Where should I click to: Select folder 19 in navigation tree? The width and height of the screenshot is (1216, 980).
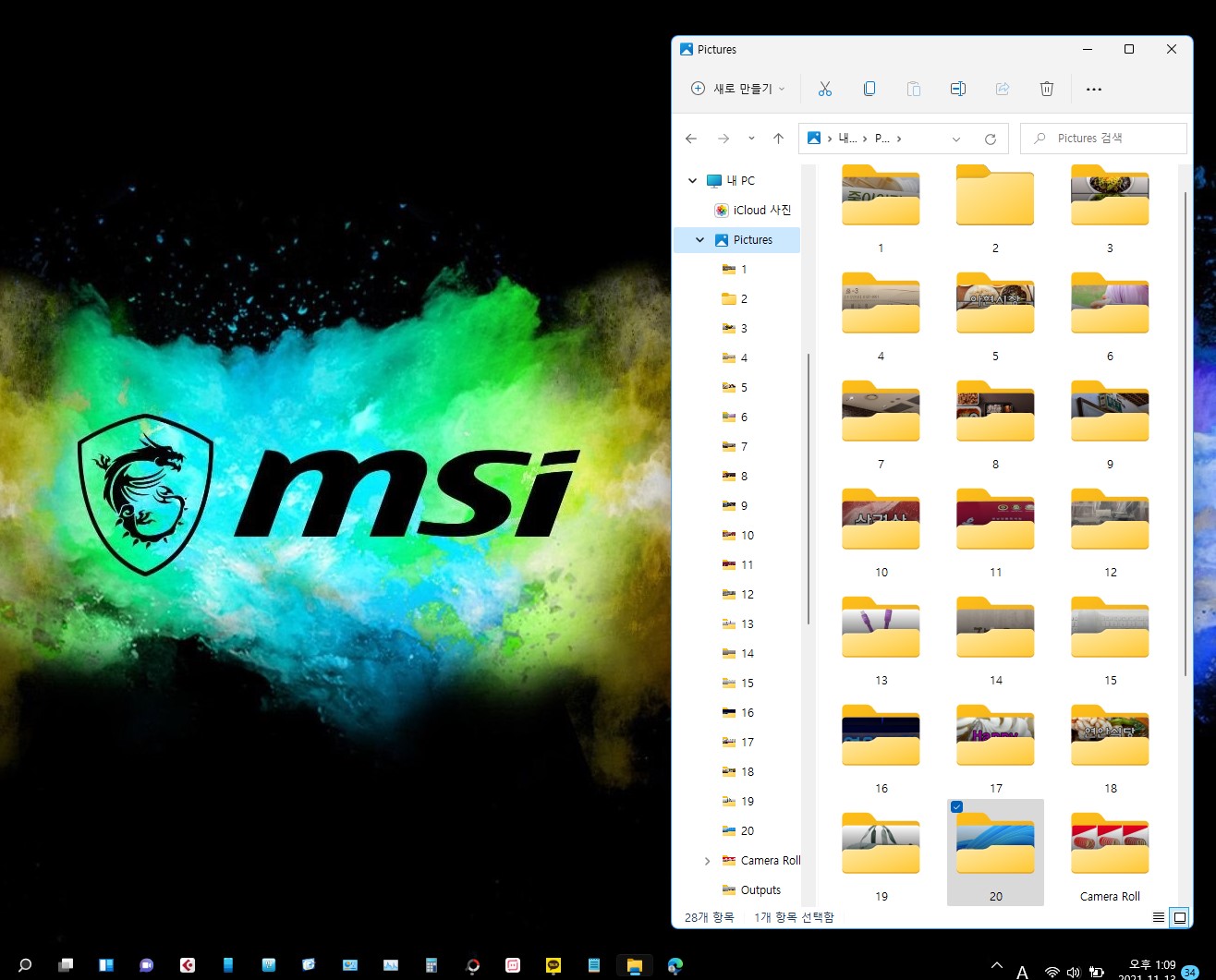[738, 802]
